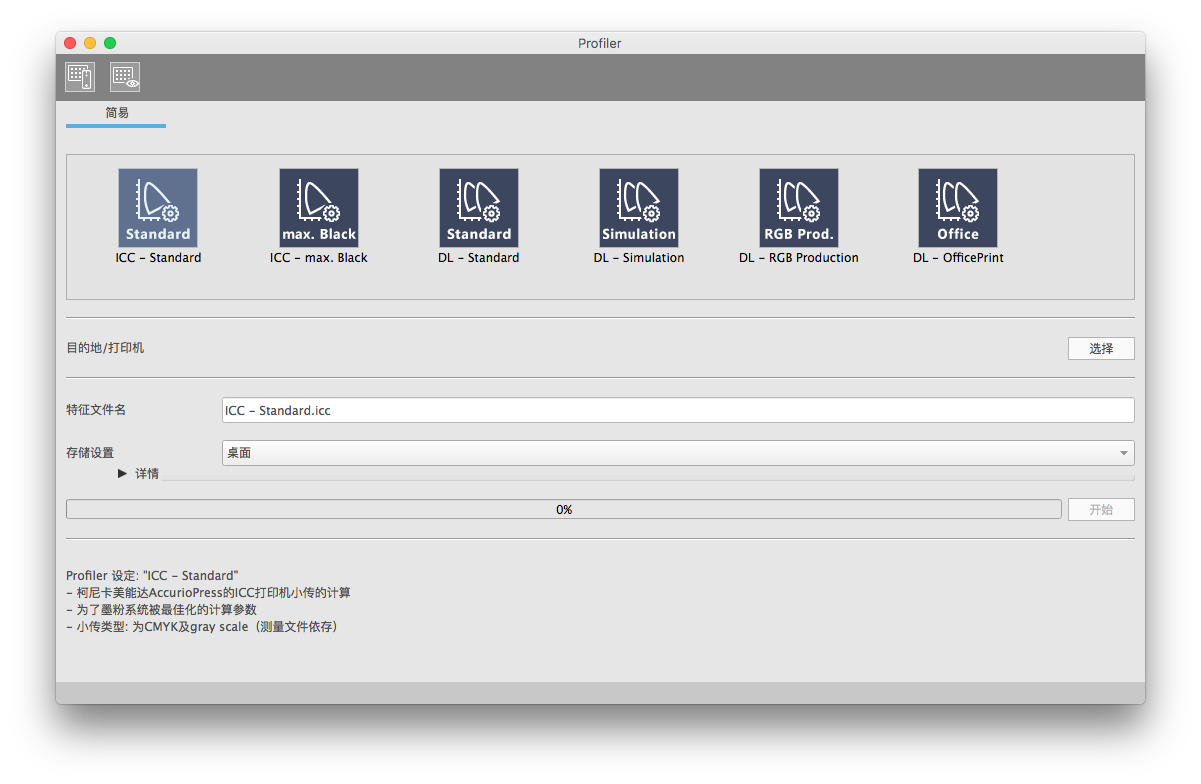1201x784 pixels.
Task: Click the green zoom window button
Action: [110, 43]
